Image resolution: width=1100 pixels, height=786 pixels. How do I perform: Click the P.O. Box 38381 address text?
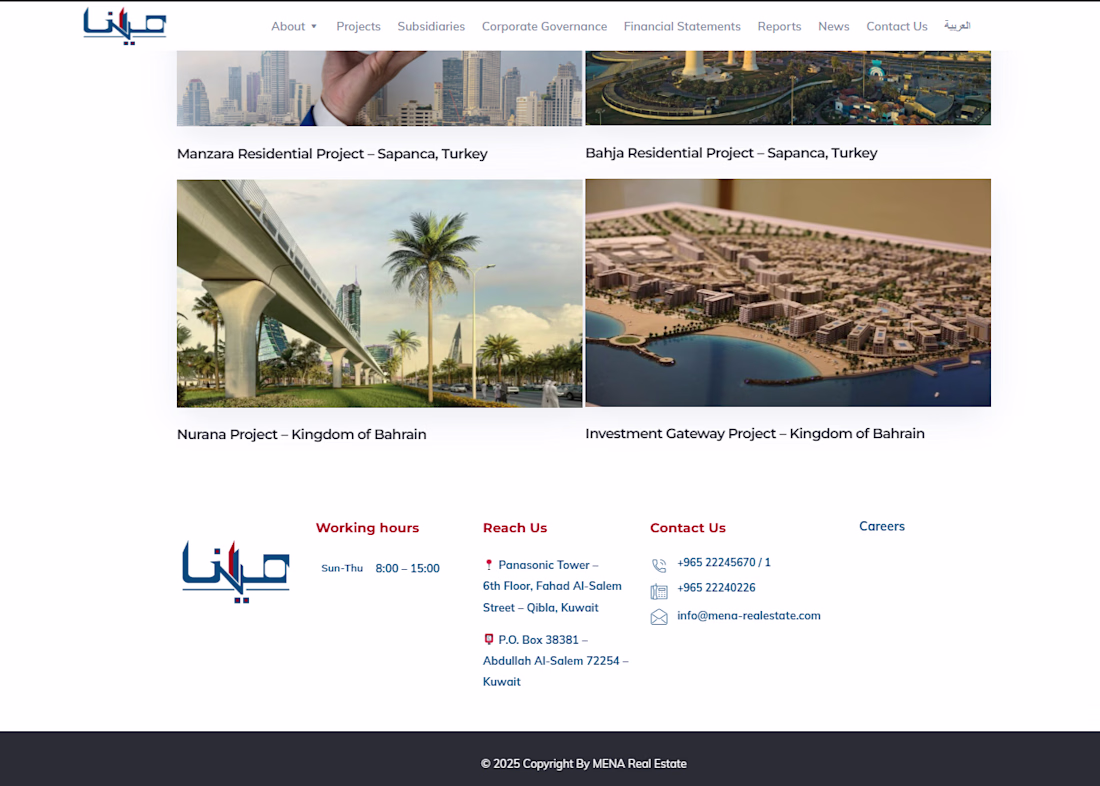point(556,660)
